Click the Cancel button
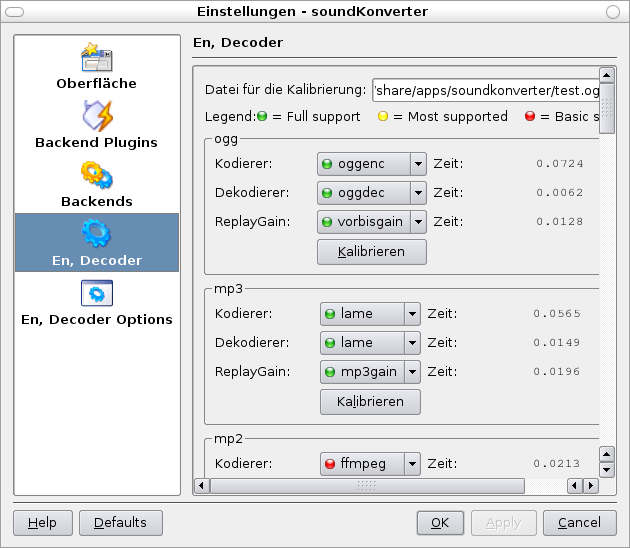The width and height of the screenshot is (630, 548). coord(579,523)
